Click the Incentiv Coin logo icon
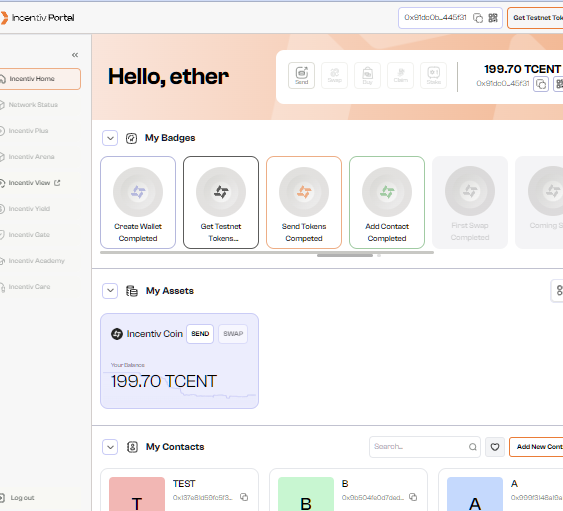Image resolution: width=563 pixels, height=511 pixels. pos(117,334)
